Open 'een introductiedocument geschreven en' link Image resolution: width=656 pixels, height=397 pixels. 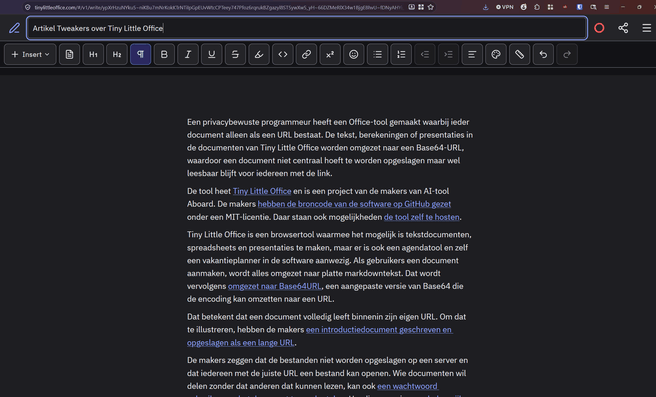[x=379, y=330]
